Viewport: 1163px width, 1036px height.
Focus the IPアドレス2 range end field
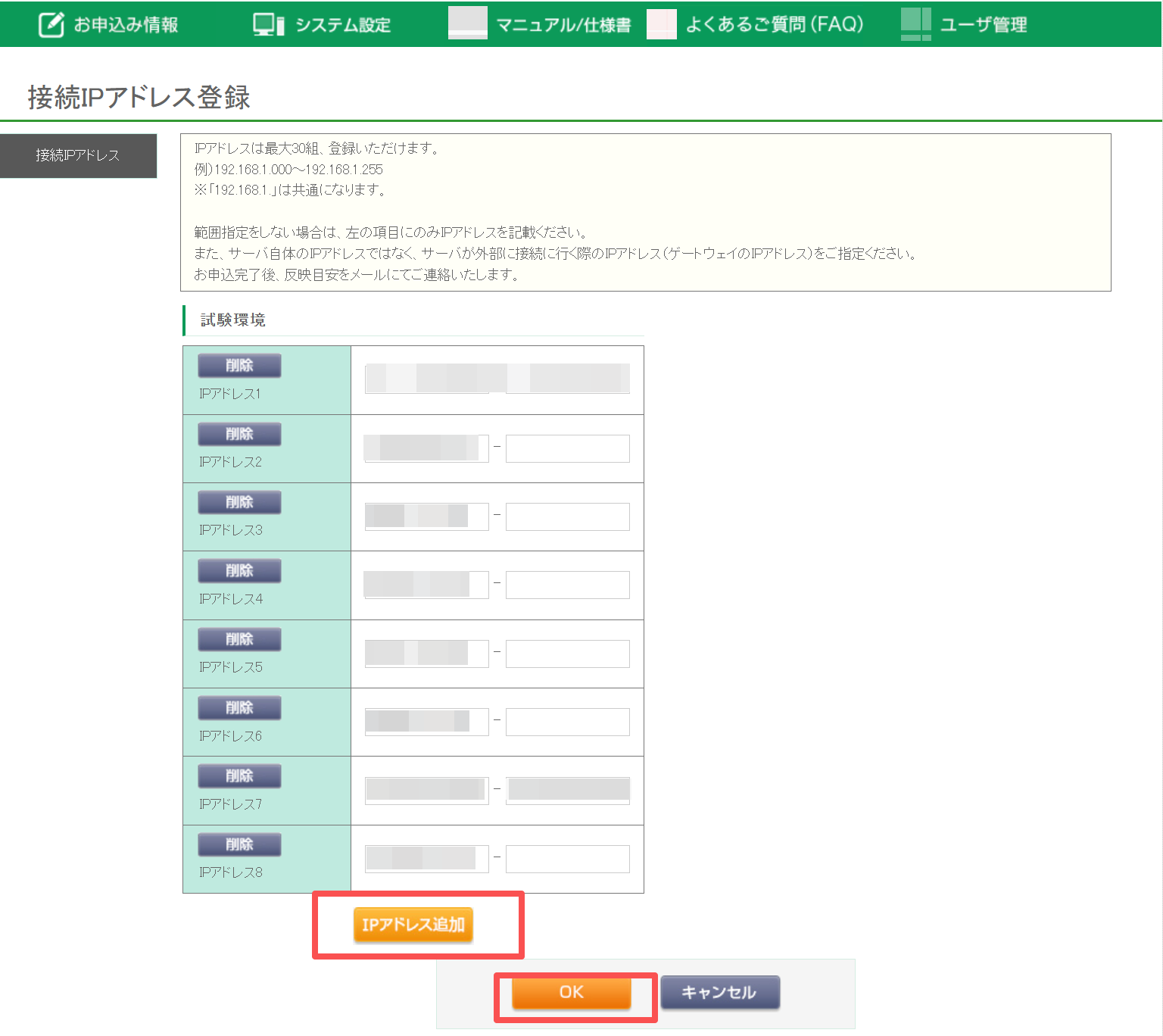pyautogui.click(x=568, y=448)
